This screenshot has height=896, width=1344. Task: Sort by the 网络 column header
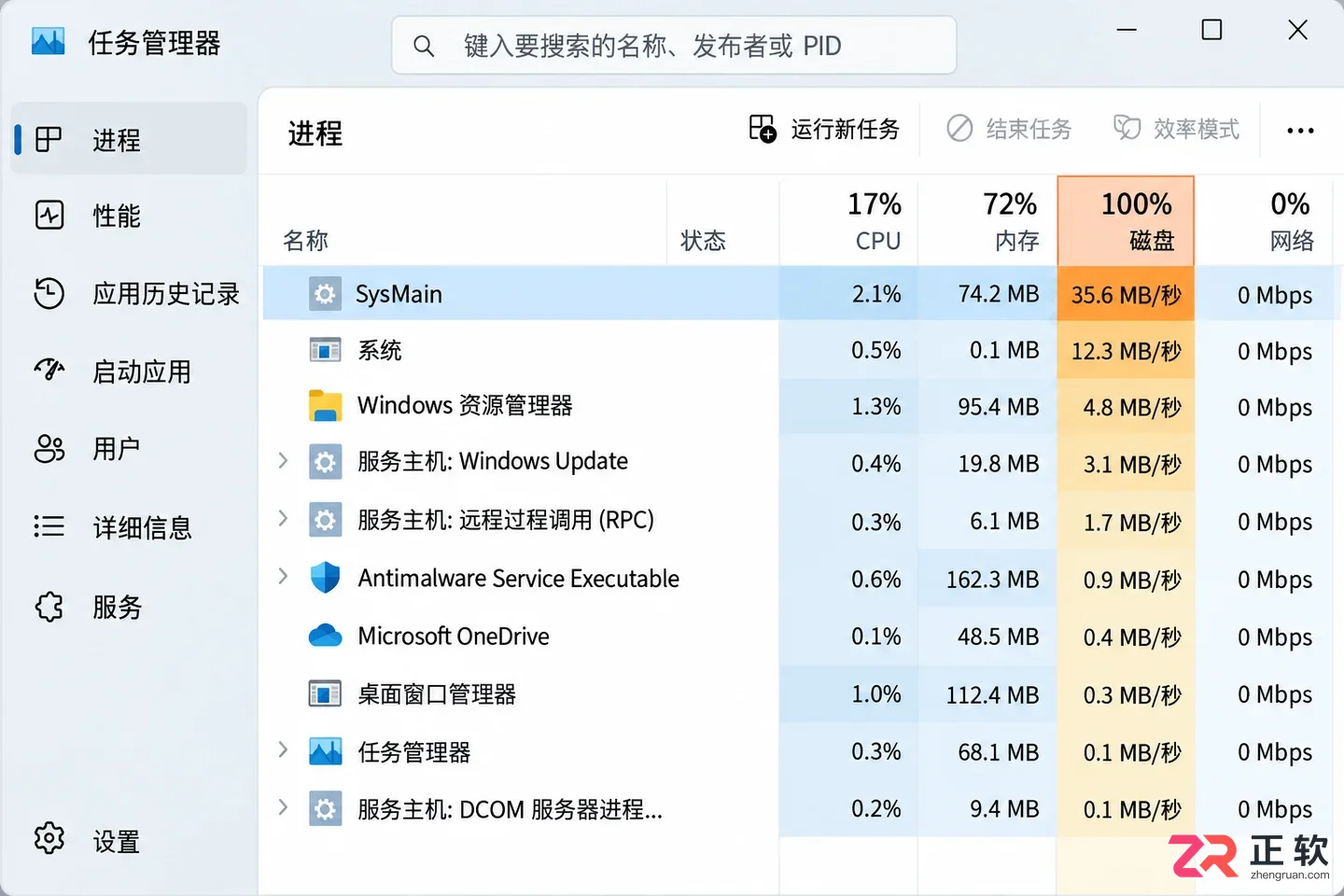1264,221
